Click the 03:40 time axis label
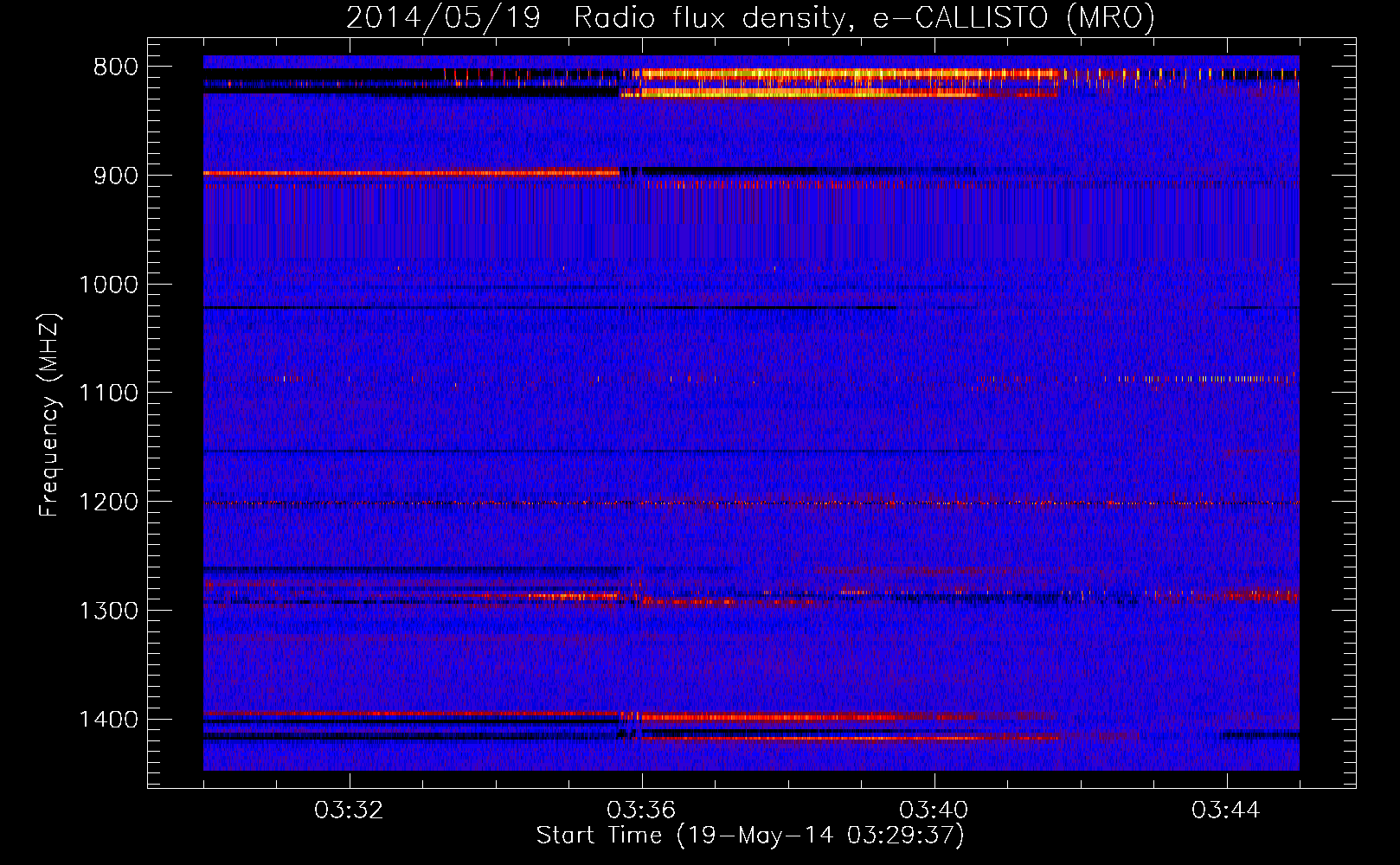The width and height of the screenshot is (1400, 865). (934, 811)
